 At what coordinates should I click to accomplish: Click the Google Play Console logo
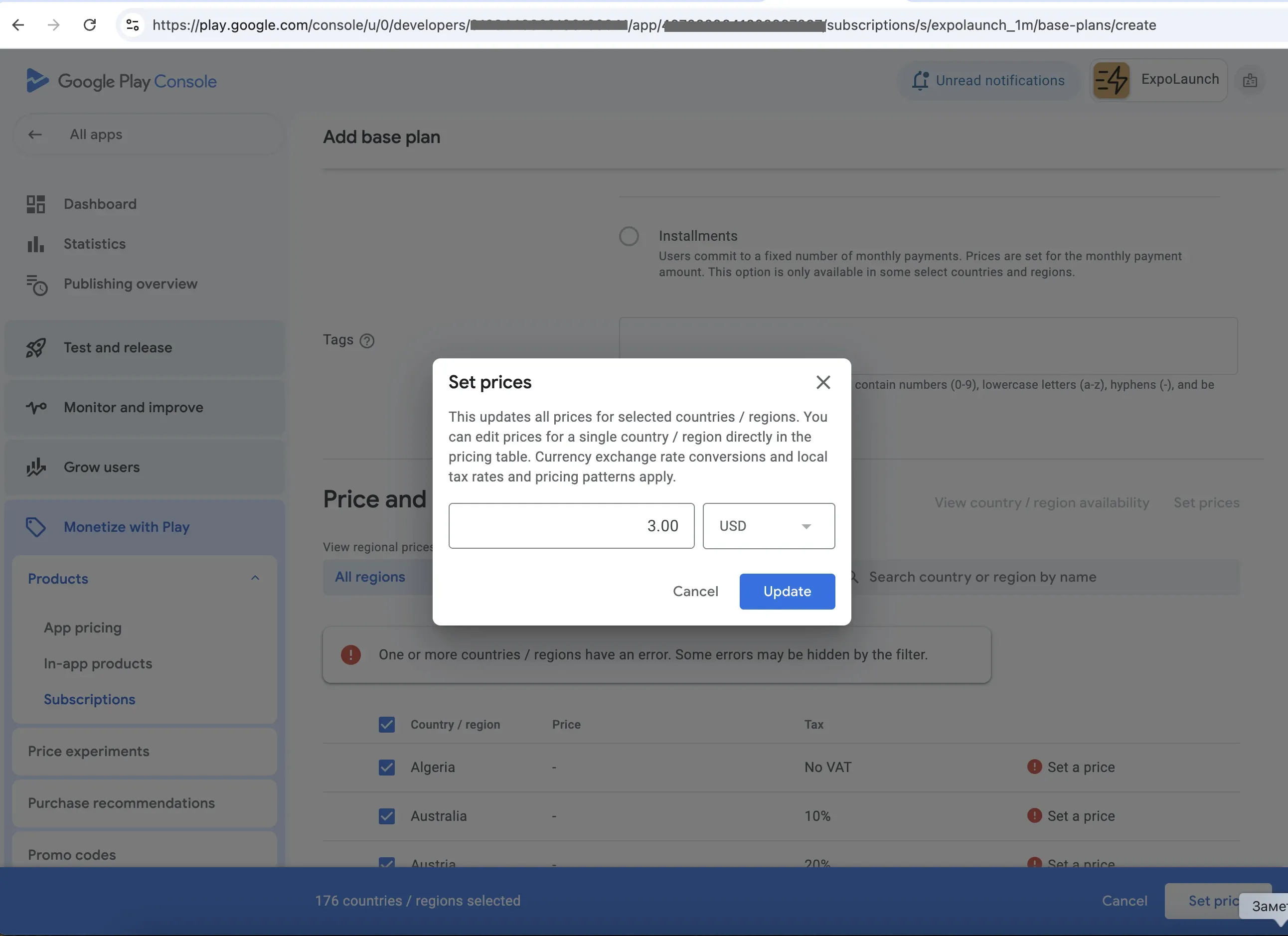(x=121, y=81)
